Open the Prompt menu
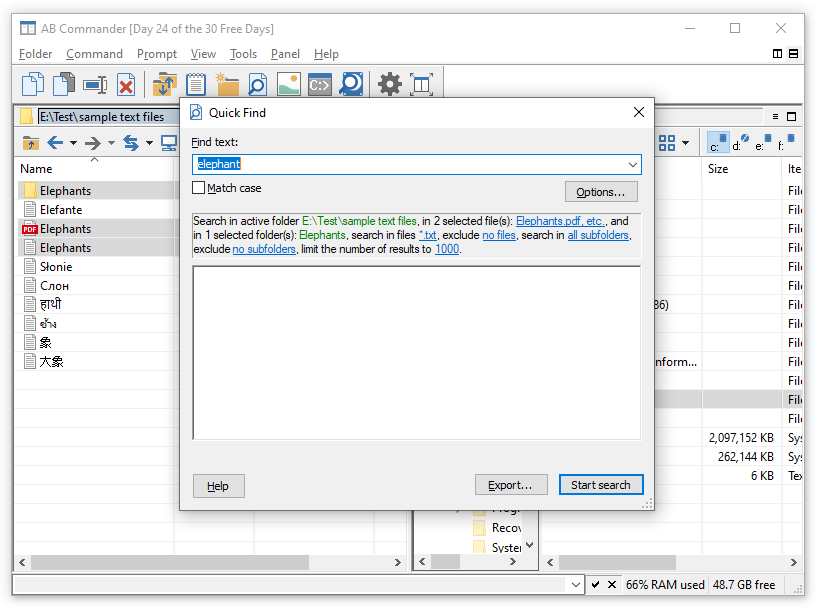The height and width of the screenshot is (611, 820). pyautogui.click(x=157, y=54)
